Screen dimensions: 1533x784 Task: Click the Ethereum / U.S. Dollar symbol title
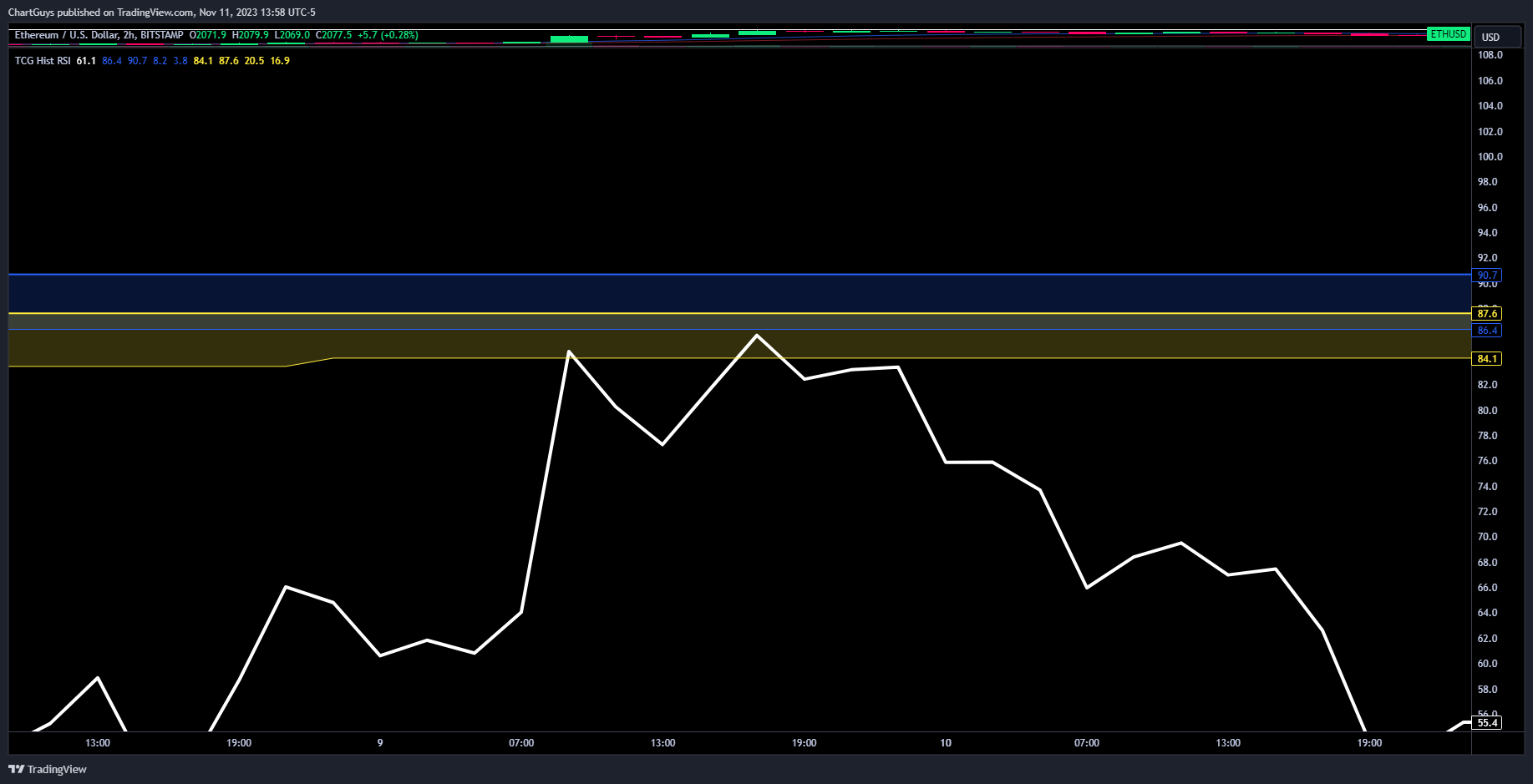[x=66, y=35]
